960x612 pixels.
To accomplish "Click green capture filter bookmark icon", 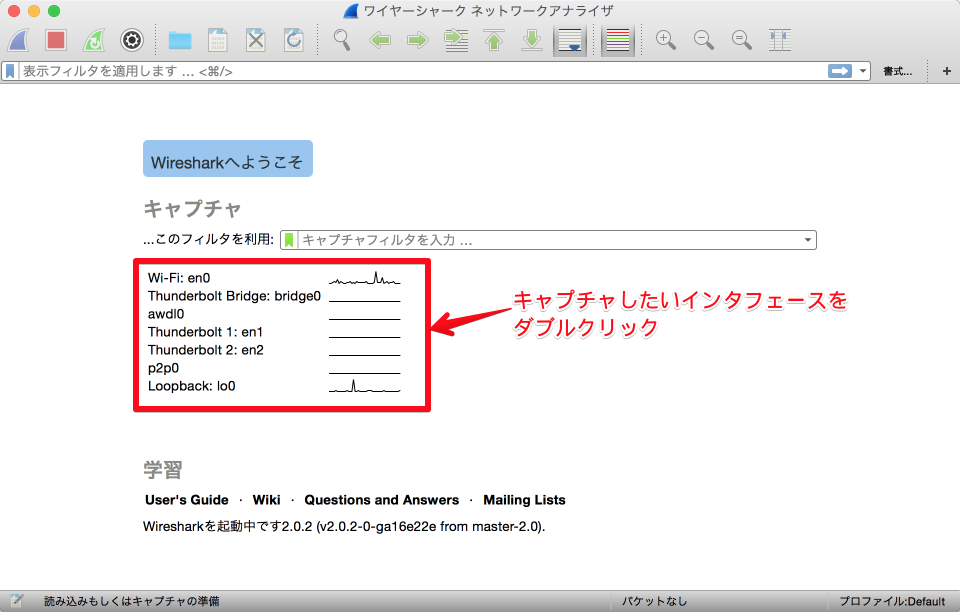I will [x=289, y=240].
